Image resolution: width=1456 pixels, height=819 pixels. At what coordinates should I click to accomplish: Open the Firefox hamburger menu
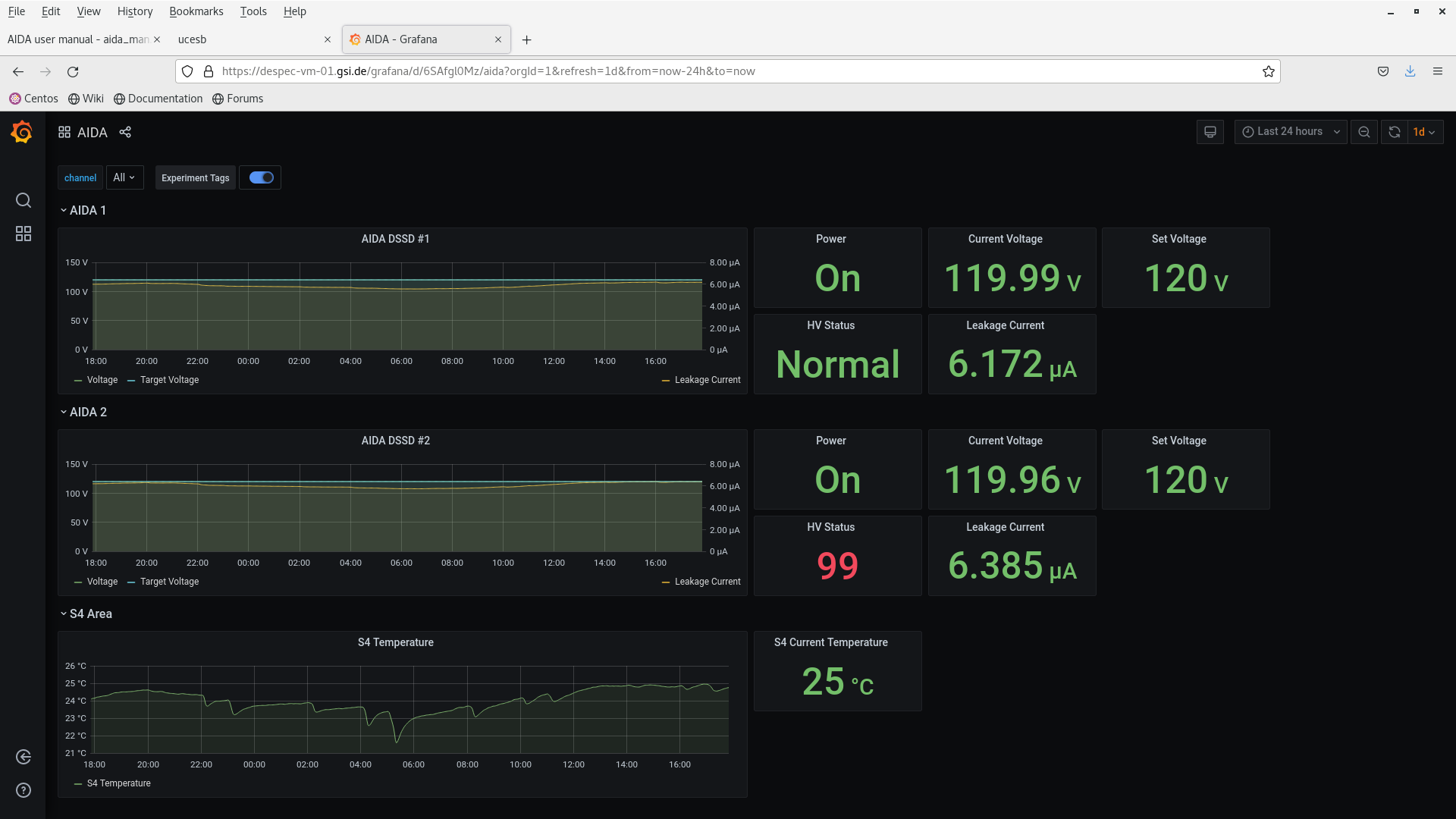tap(1438, 71)
